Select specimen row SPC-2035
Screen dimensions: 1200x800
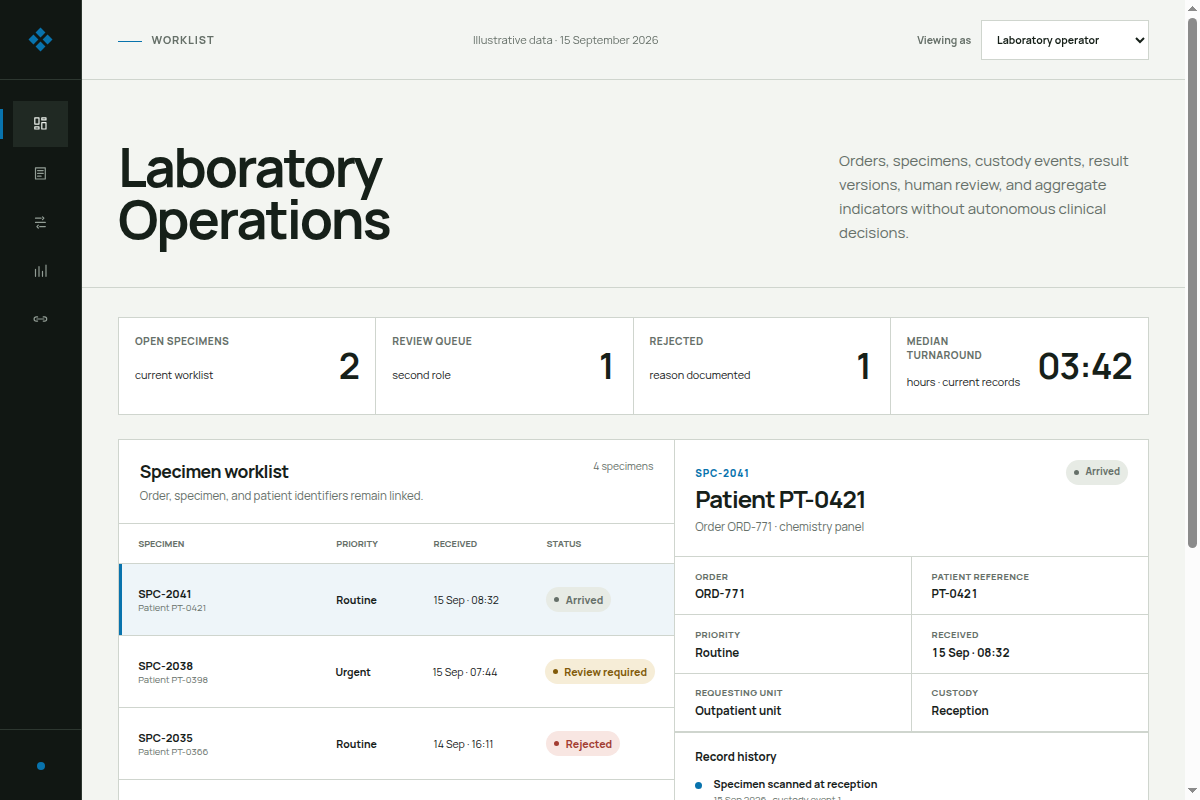[x=396, y=744]
